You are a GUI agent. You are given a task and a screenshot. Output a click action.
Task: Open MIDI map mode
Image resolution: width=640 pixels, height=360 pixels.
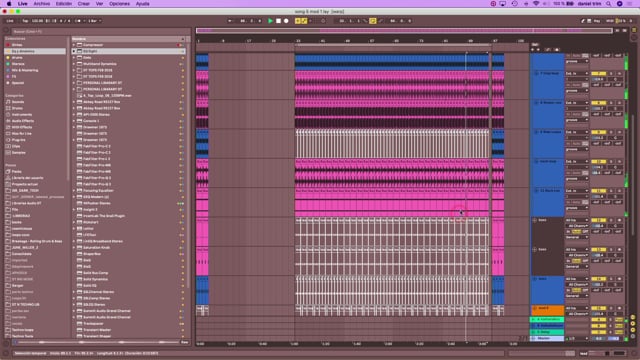pyautogui.click(x=610, y=21)
